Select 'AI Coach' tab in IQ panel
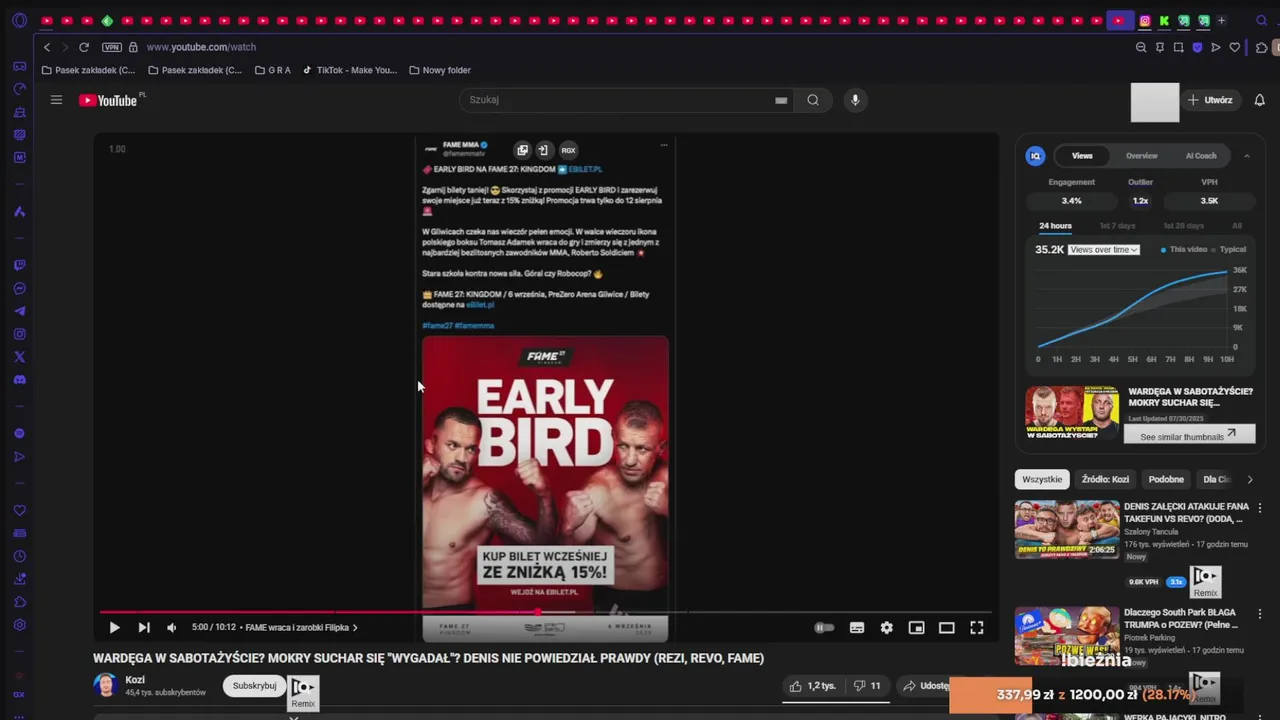The height and width of the screenshot is (720, 1280). point(1201,156)
